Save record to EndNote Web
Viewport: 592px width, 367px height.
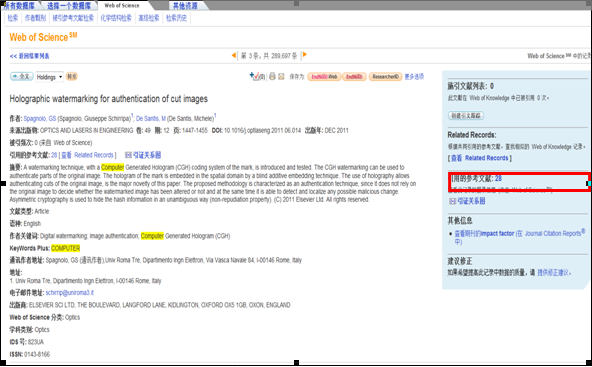[324, 77]
